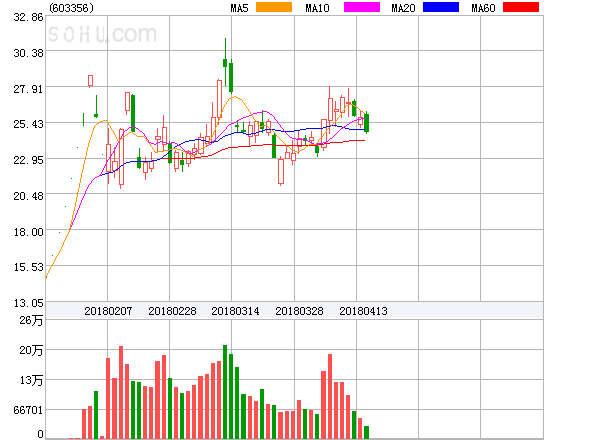Click the 18.00 price axis label
600x440 pixels.
28,232
